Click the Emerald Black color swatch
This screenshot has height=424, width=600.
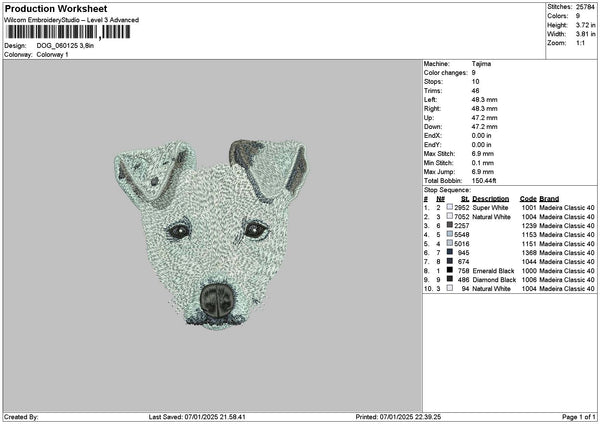click(450, 270)
